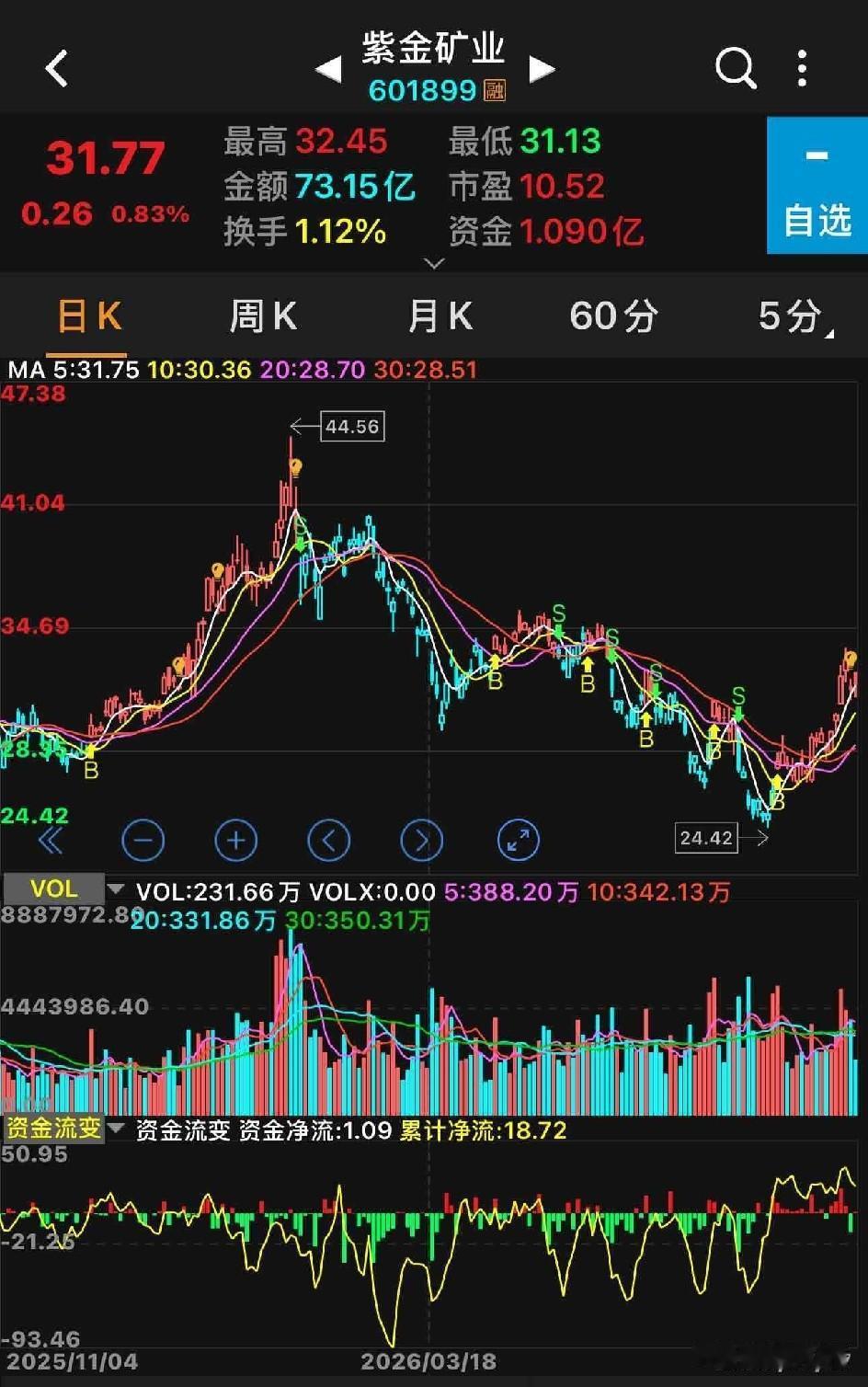The width and height of the screenshot is (868, 1387).
Task: Switch to next stock with right triangle
Action: point(542,69)
